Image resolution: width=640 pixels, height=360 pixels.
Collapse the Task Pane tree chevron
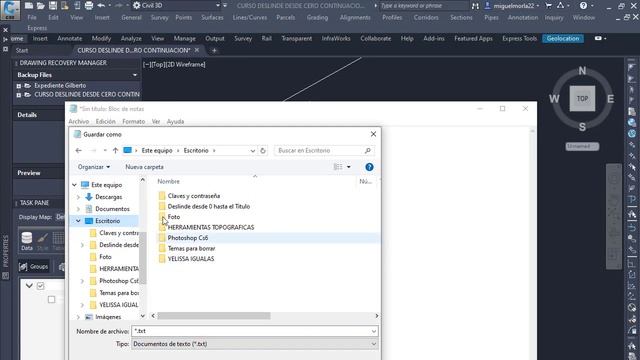point(29,285)
